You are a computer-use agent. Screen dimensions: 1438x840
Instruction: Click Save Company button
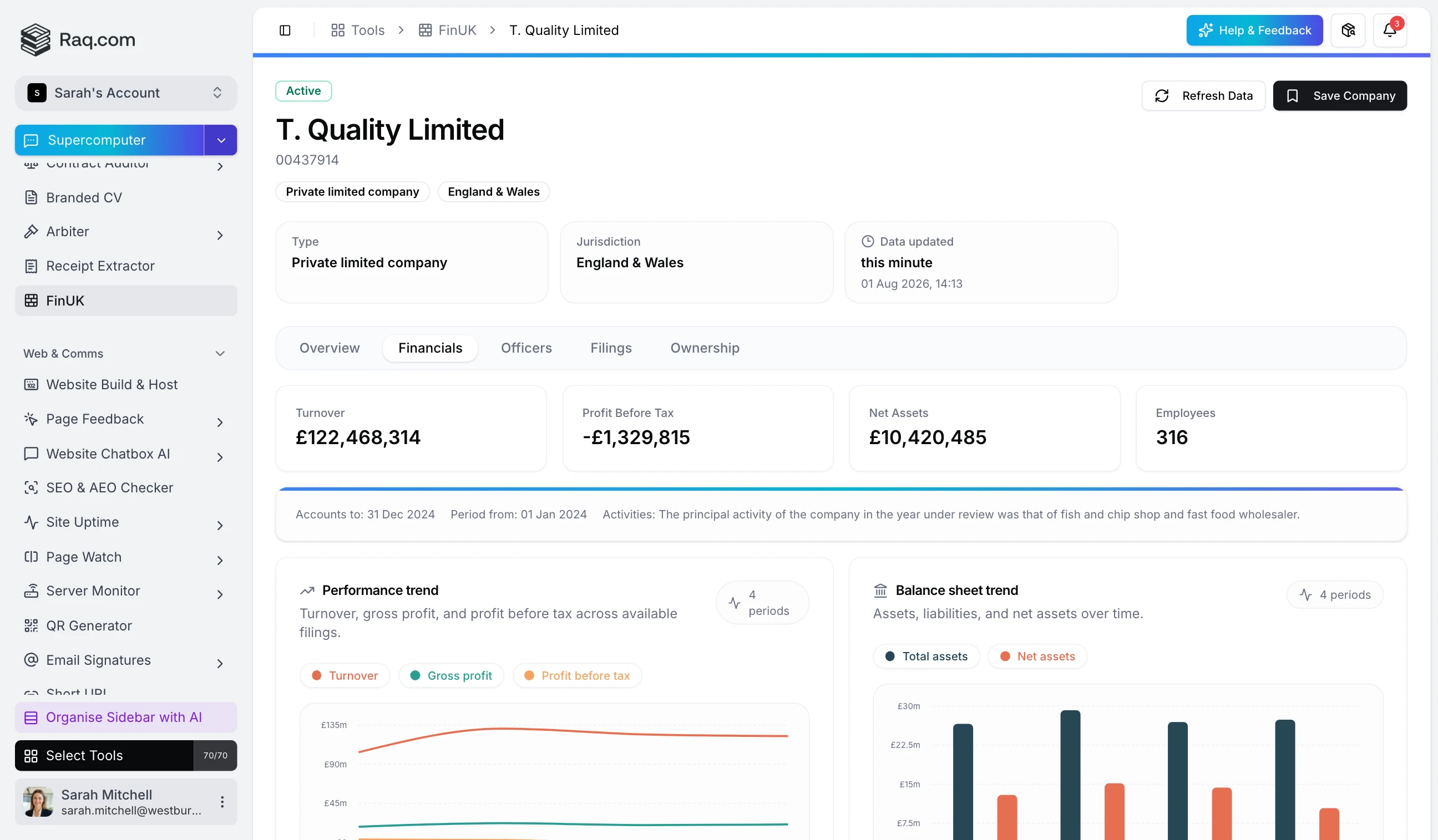point(1340,96)
